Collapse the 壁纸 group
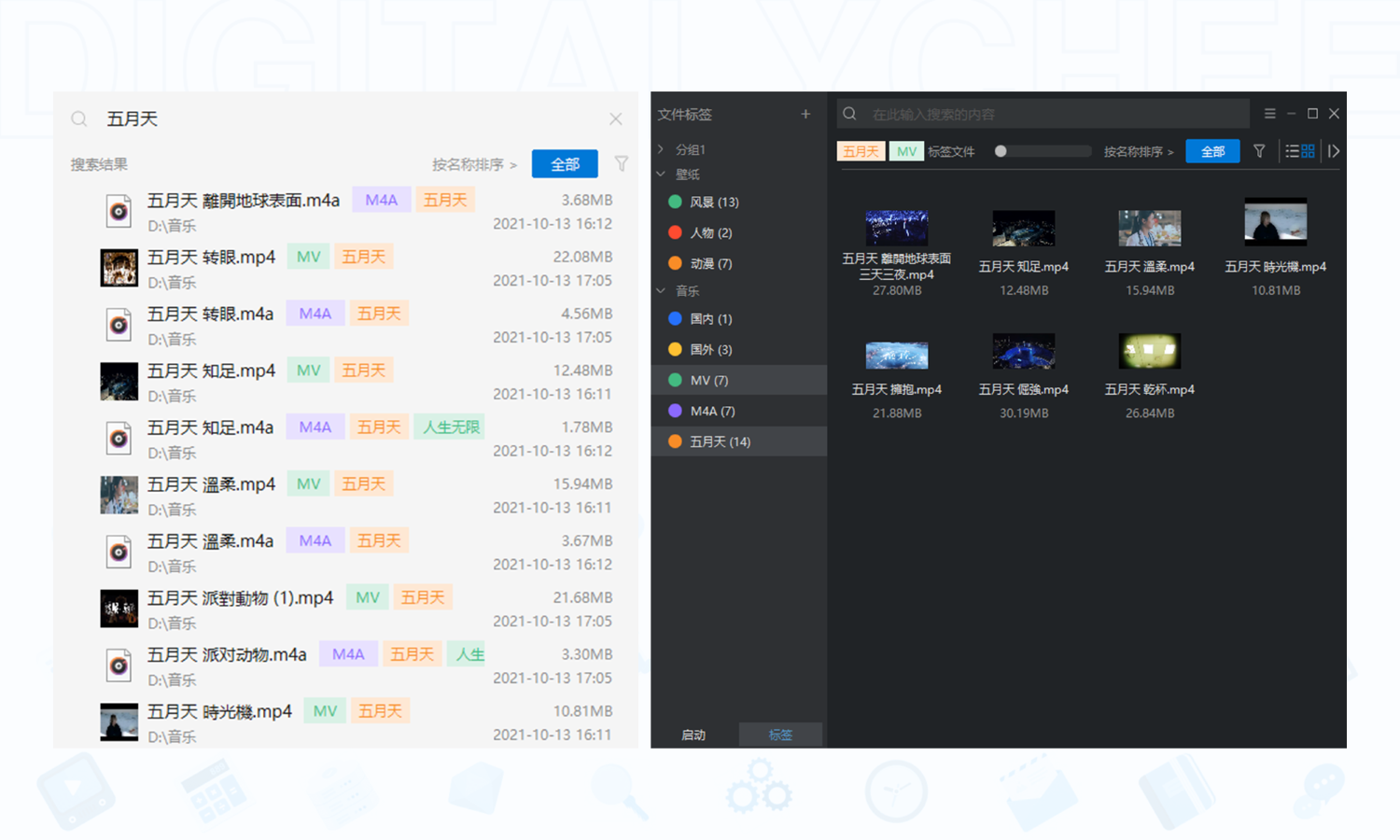Screen dimensions: 1400x840 (x=661, y=174)
